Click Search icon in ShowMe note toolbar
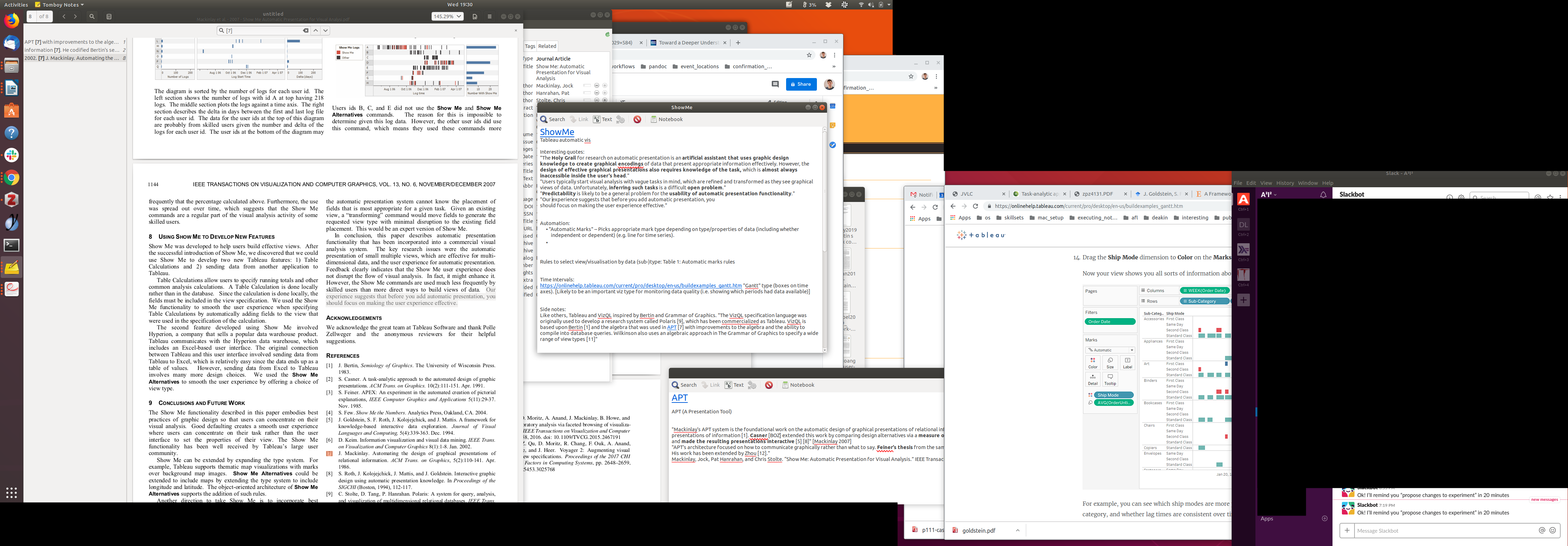Viewport: 1568px width, 546px height. [x=553, y=119]
